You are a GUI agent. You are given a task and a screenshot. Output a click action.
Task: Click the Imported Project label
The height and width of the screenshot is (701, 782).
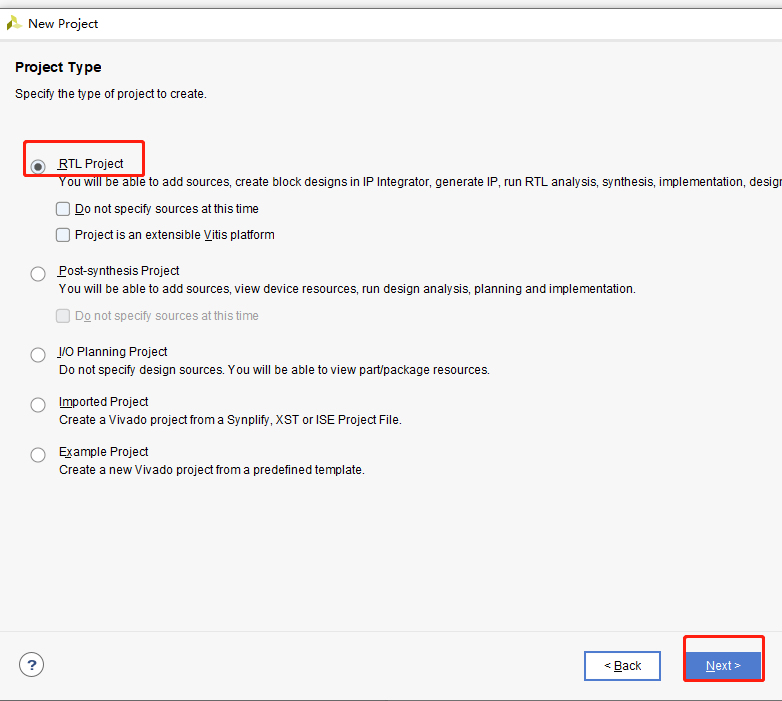coord(103,401)
